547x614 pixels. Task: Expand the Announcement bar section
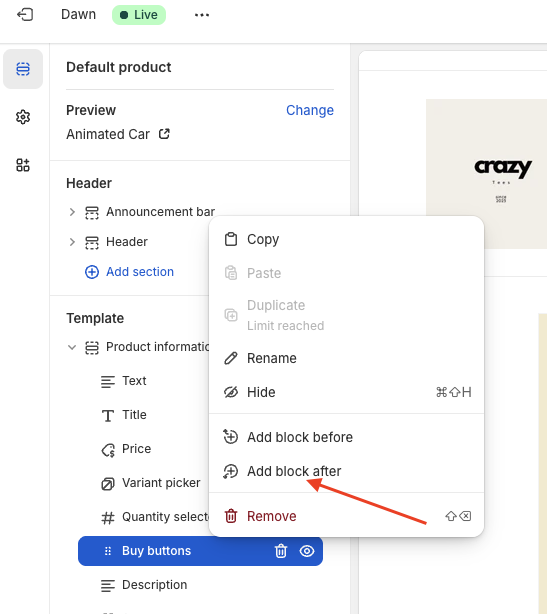pyautogui.click(x=72, y=212)
